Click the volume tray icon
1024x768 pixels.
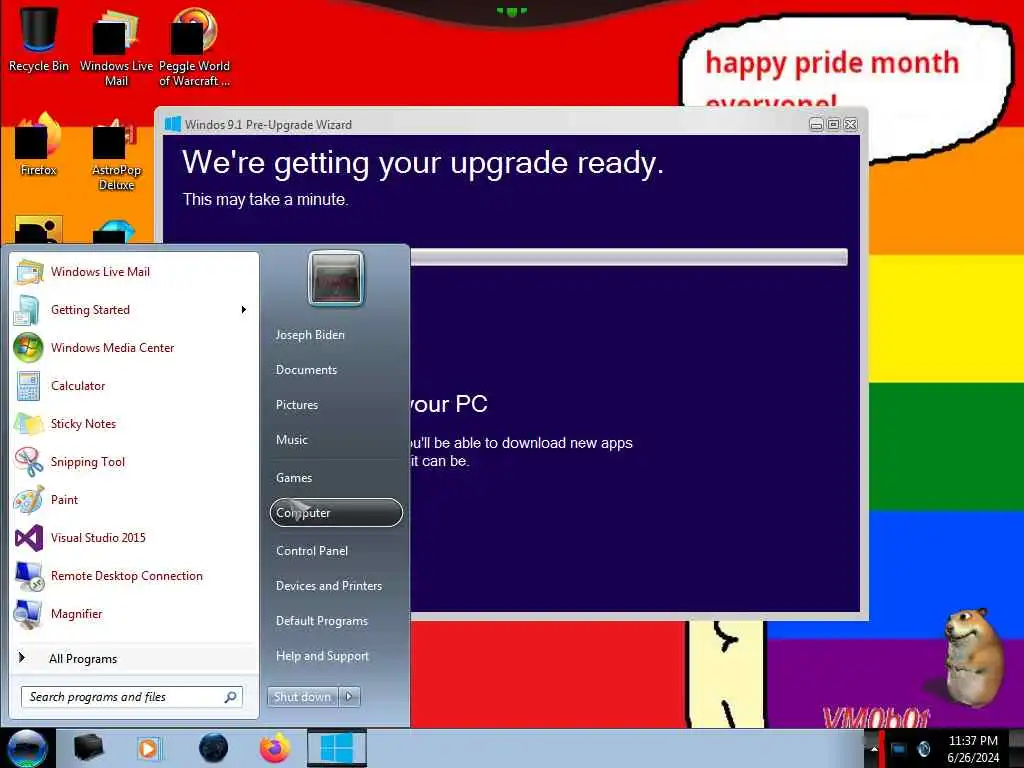pyautogui.click(x=923, y=748)
